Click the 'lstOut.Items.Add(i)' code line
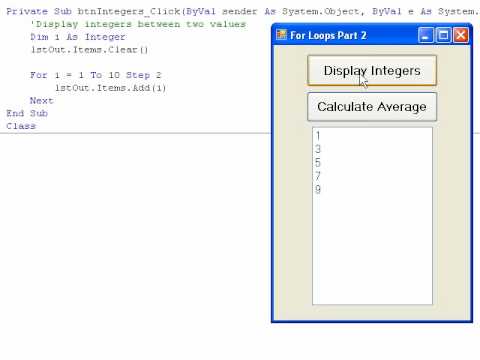This screenshot has width=480, height=360. 110,88
